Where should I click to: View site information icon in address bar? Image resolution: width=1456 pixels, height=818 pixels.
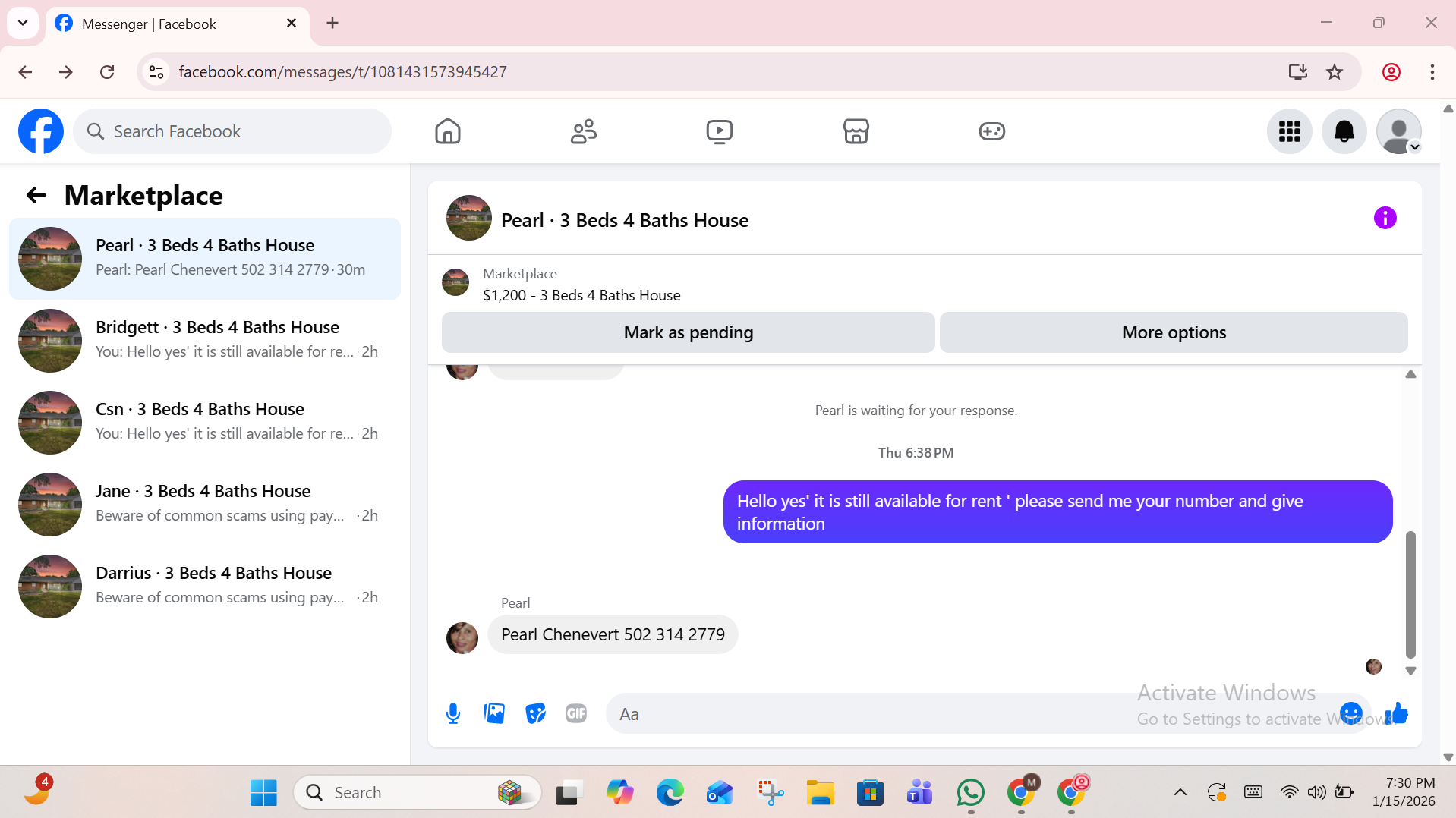click(x=156, y=72)
